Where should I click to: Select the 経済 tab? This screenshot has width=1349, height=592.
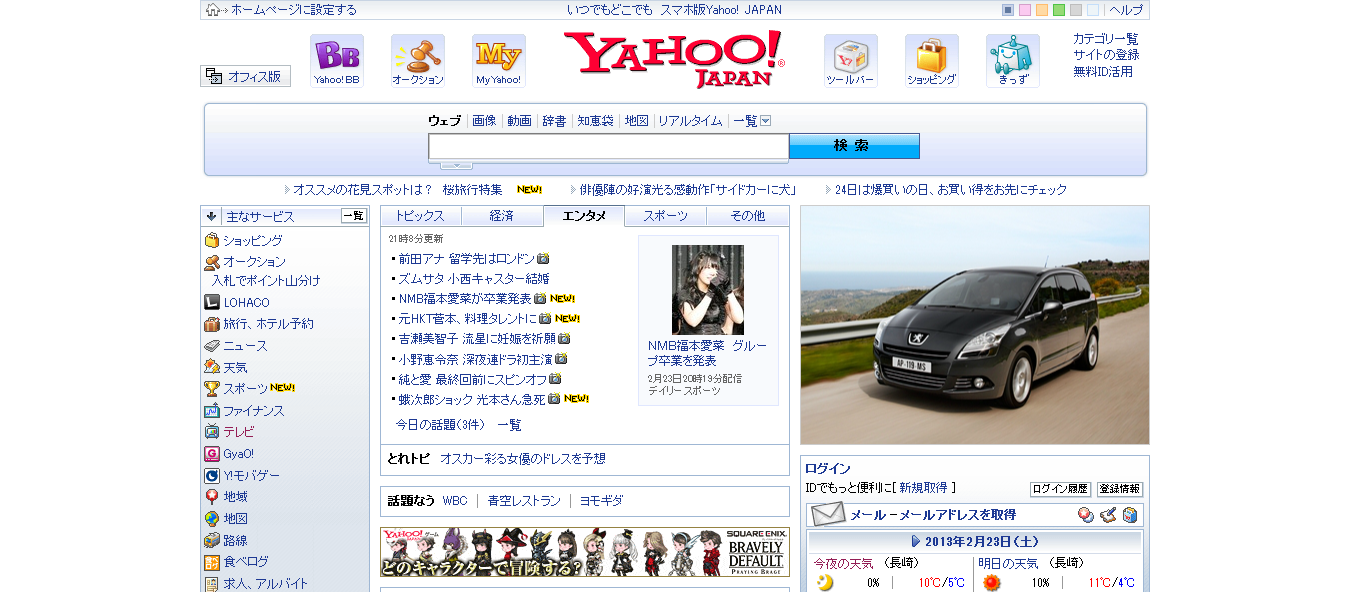point(502,216)
